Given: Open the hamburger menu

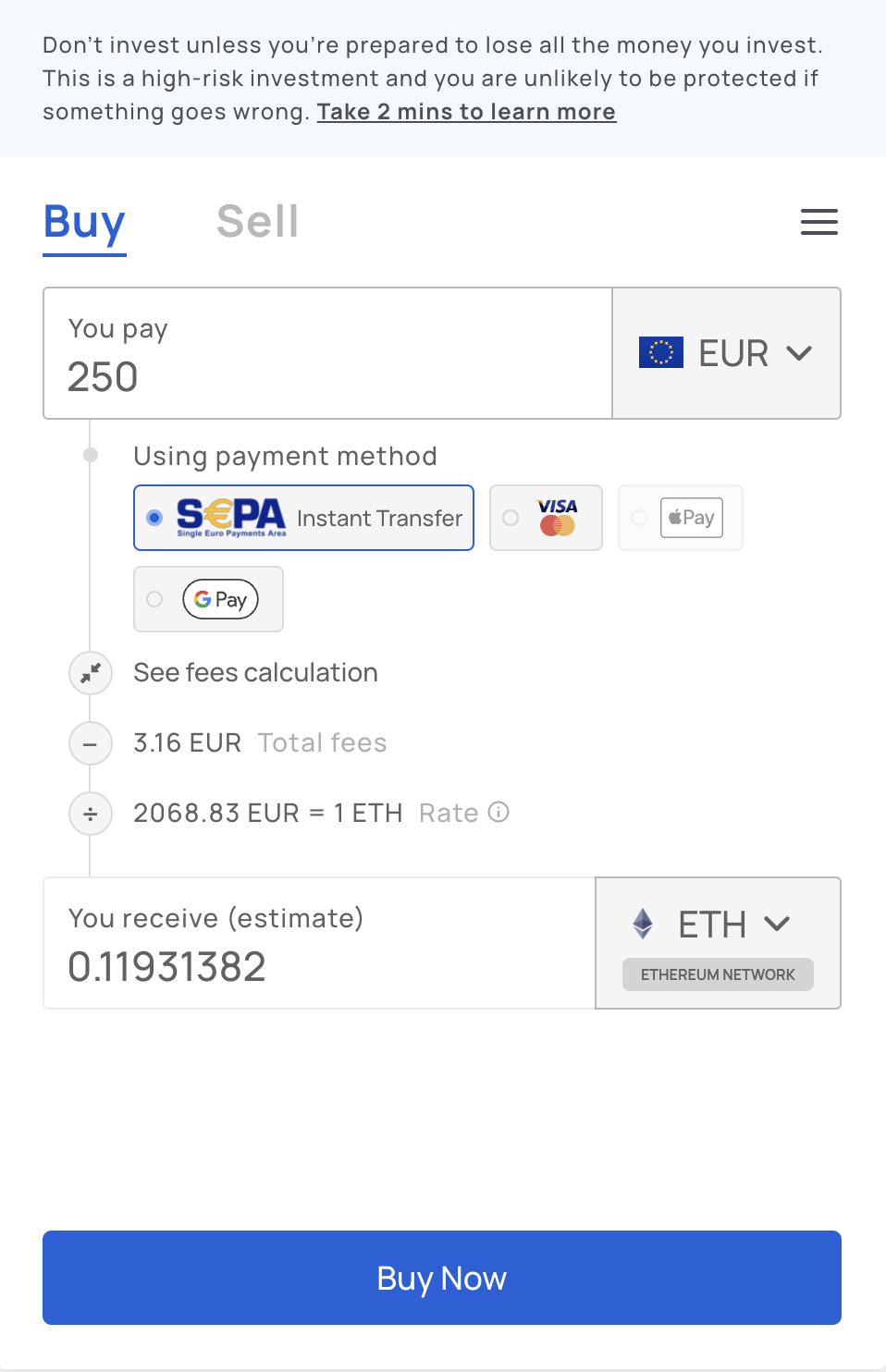Looking at the screenshot, I should click(x=818, y=222).
